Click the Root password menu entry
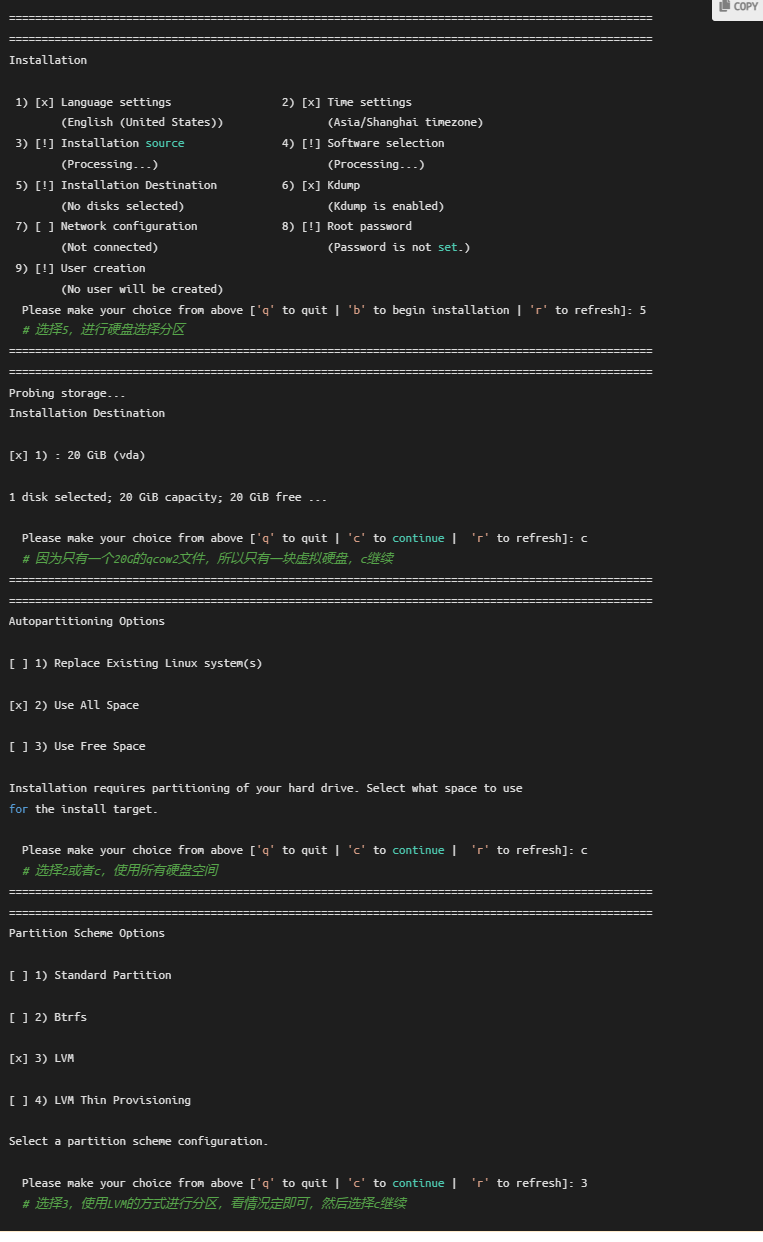Screen dimensions: 763x1242 [x=369, y=226]
